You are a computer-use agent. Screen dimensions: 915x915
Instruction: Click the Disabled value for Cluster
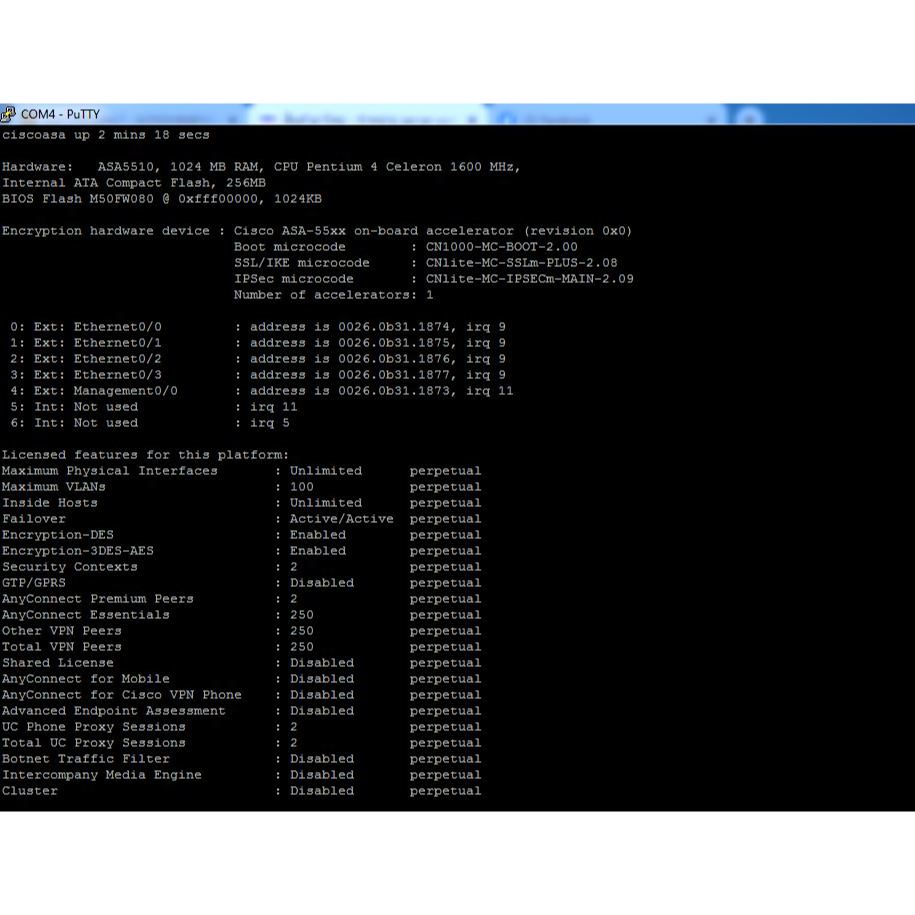(321, 791)
